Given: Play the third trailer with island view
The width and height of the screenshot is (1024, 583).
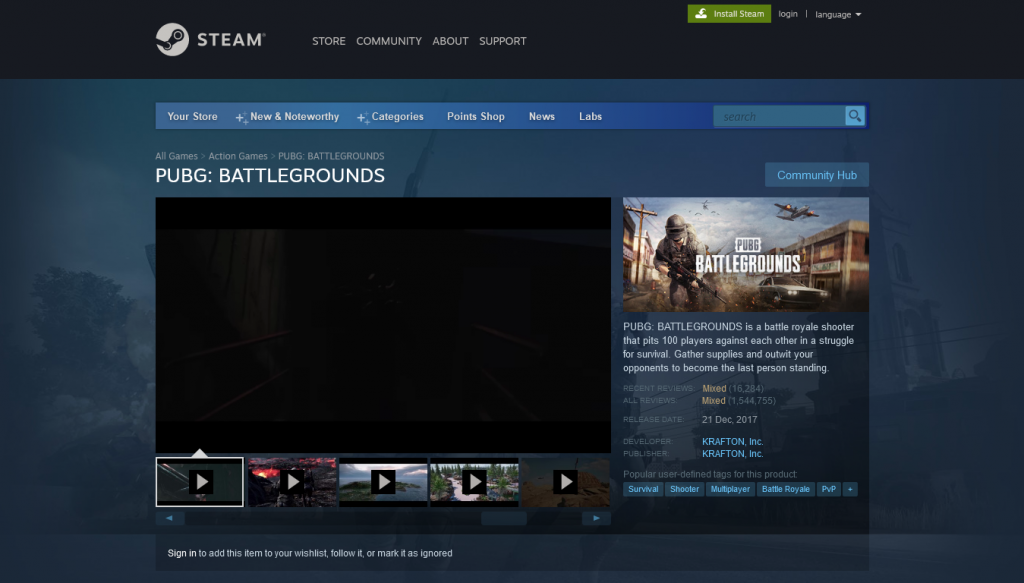Looking at the screenshot, I should (x=383, y=482).
